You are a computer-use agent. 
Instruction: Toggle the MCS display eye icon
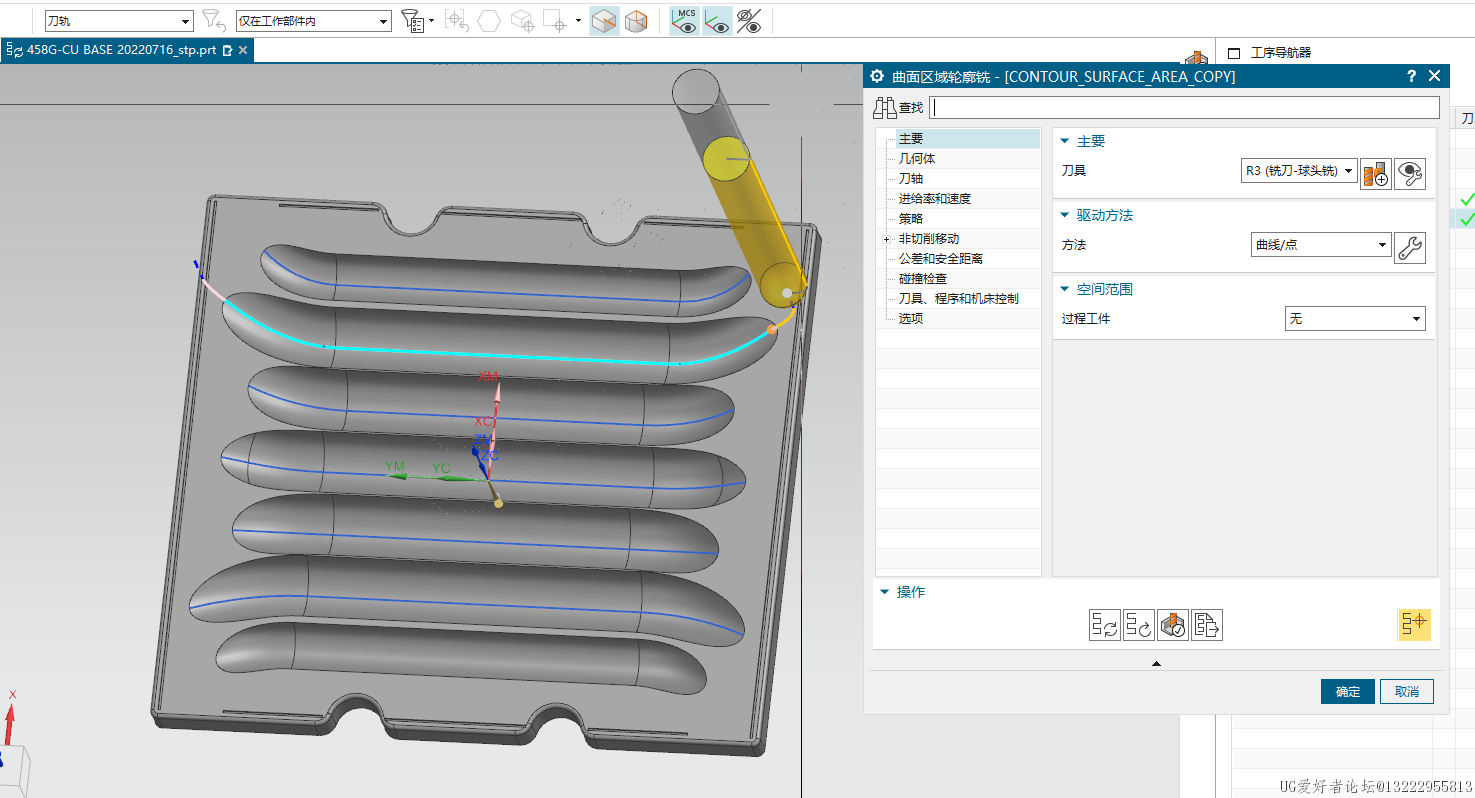(x=684, y=21)
